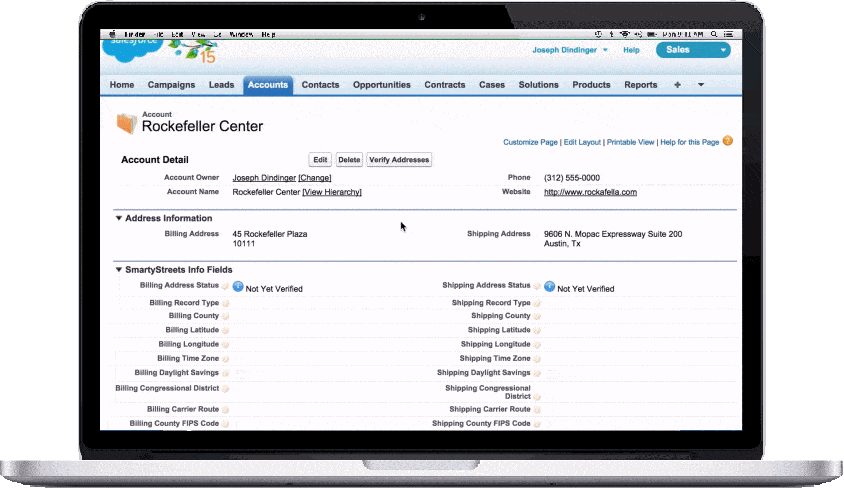This screenshot has height=492, width=844.
Task: Open the rockafella.com website link
Action: point(590,192)
